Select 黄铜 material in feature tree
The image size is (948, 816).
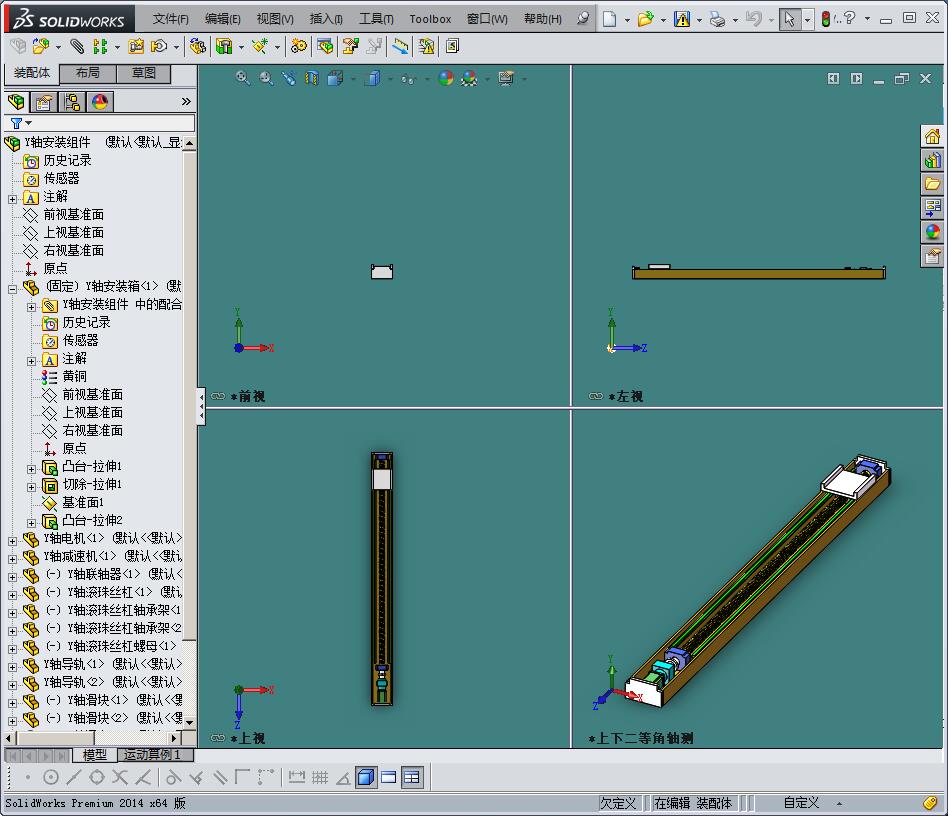pos(74,377)
